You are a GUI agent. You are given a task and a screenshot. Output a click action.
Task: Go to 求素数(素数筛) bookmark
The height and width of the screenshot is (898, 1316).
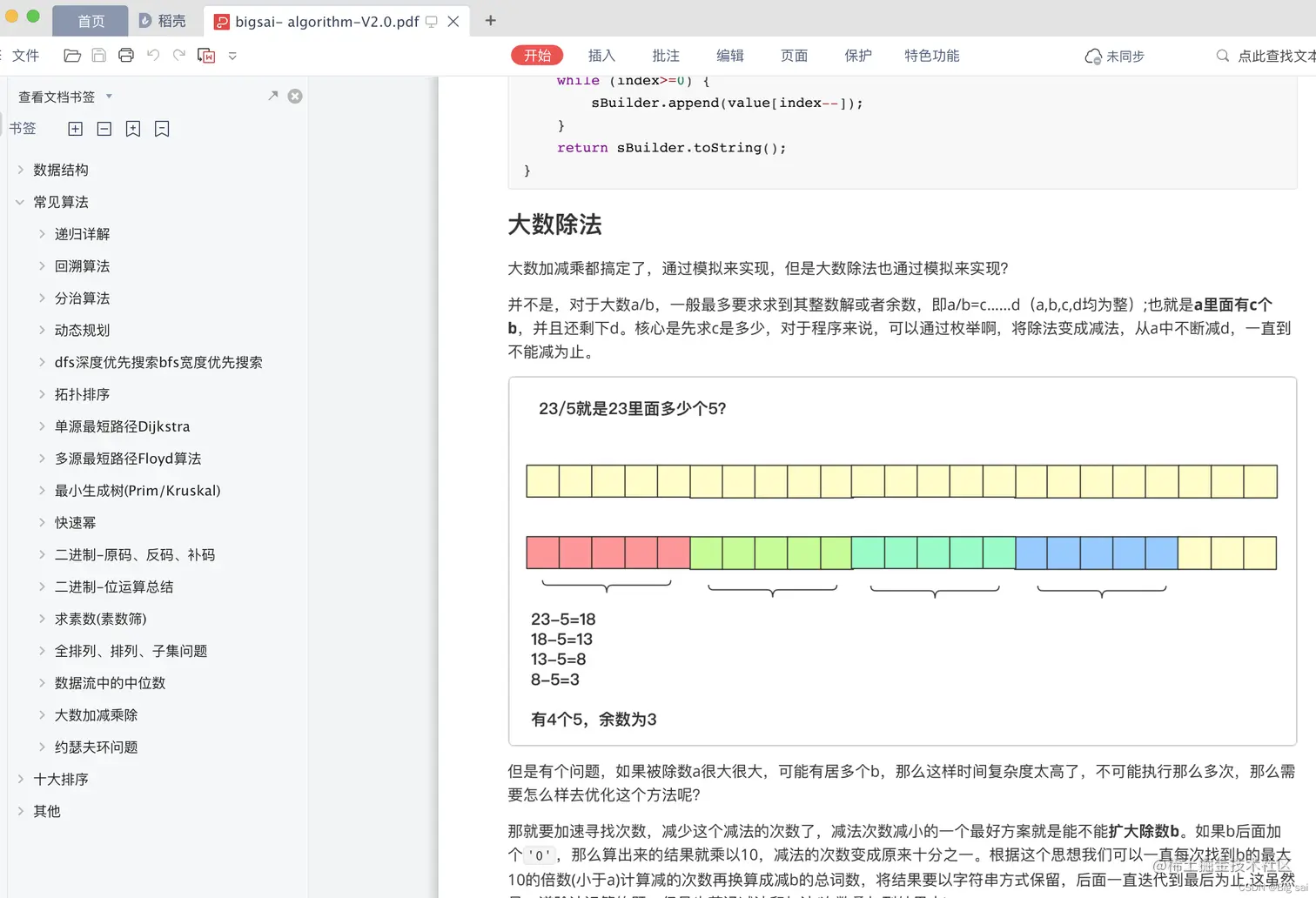coord(100,620)
